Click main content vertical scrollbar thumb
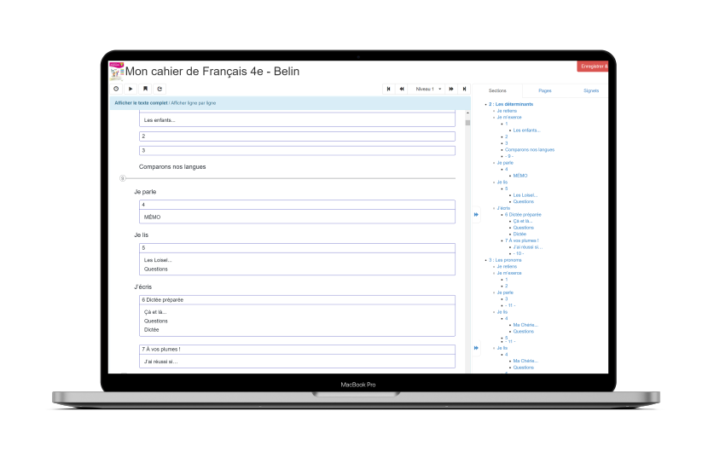This screenshot has width=720, height=475. tap(467, 123)
